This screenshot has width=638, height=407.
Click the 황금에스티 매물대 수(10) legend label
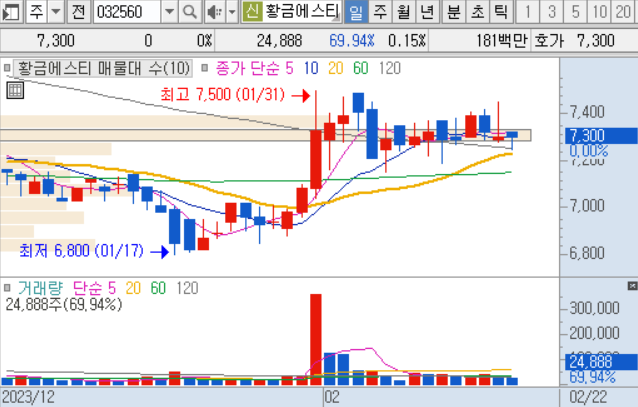104,68
